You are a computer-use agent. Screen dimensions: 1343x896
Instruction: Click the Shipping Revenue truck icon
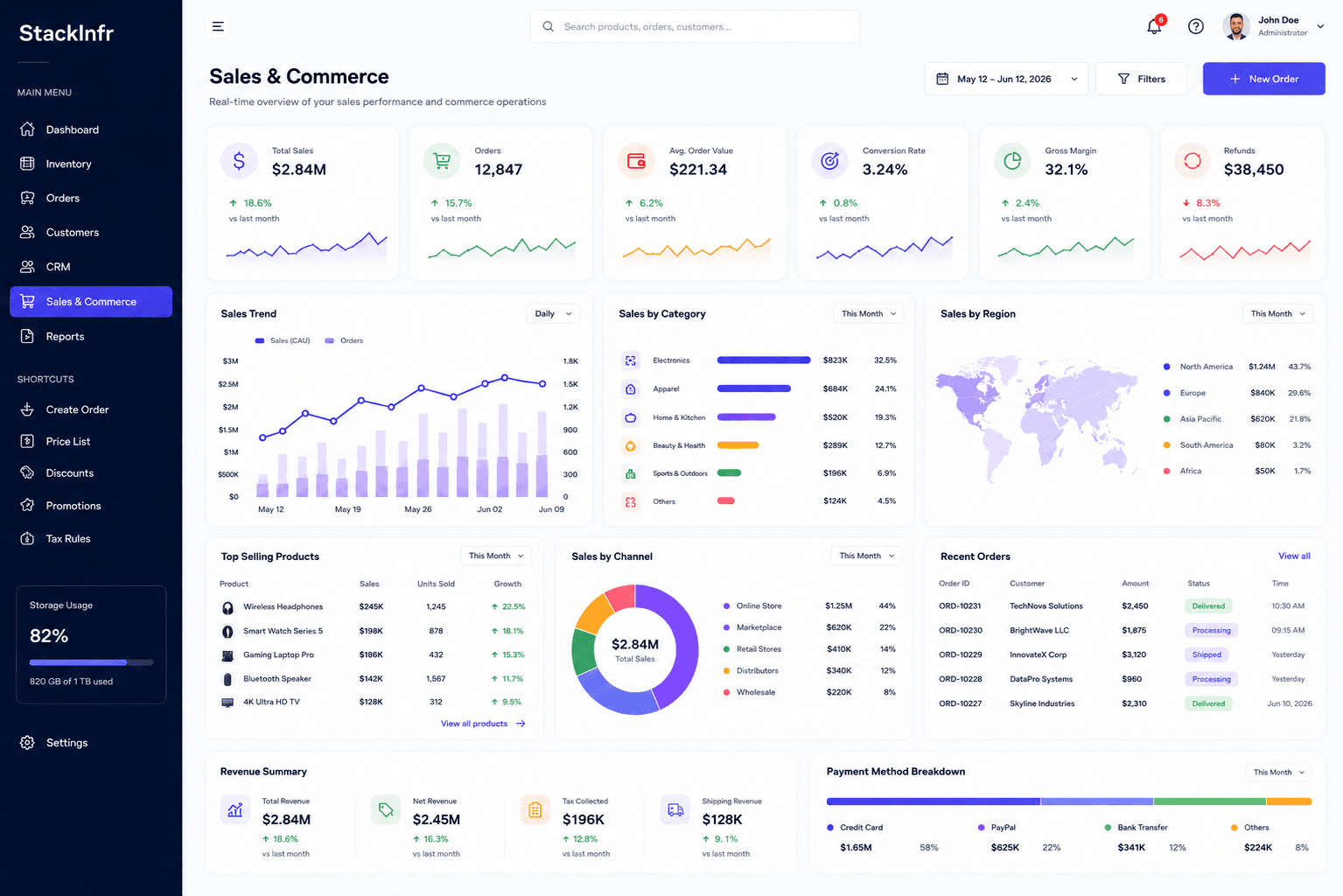pyautogui.click(x=675, y=809)
